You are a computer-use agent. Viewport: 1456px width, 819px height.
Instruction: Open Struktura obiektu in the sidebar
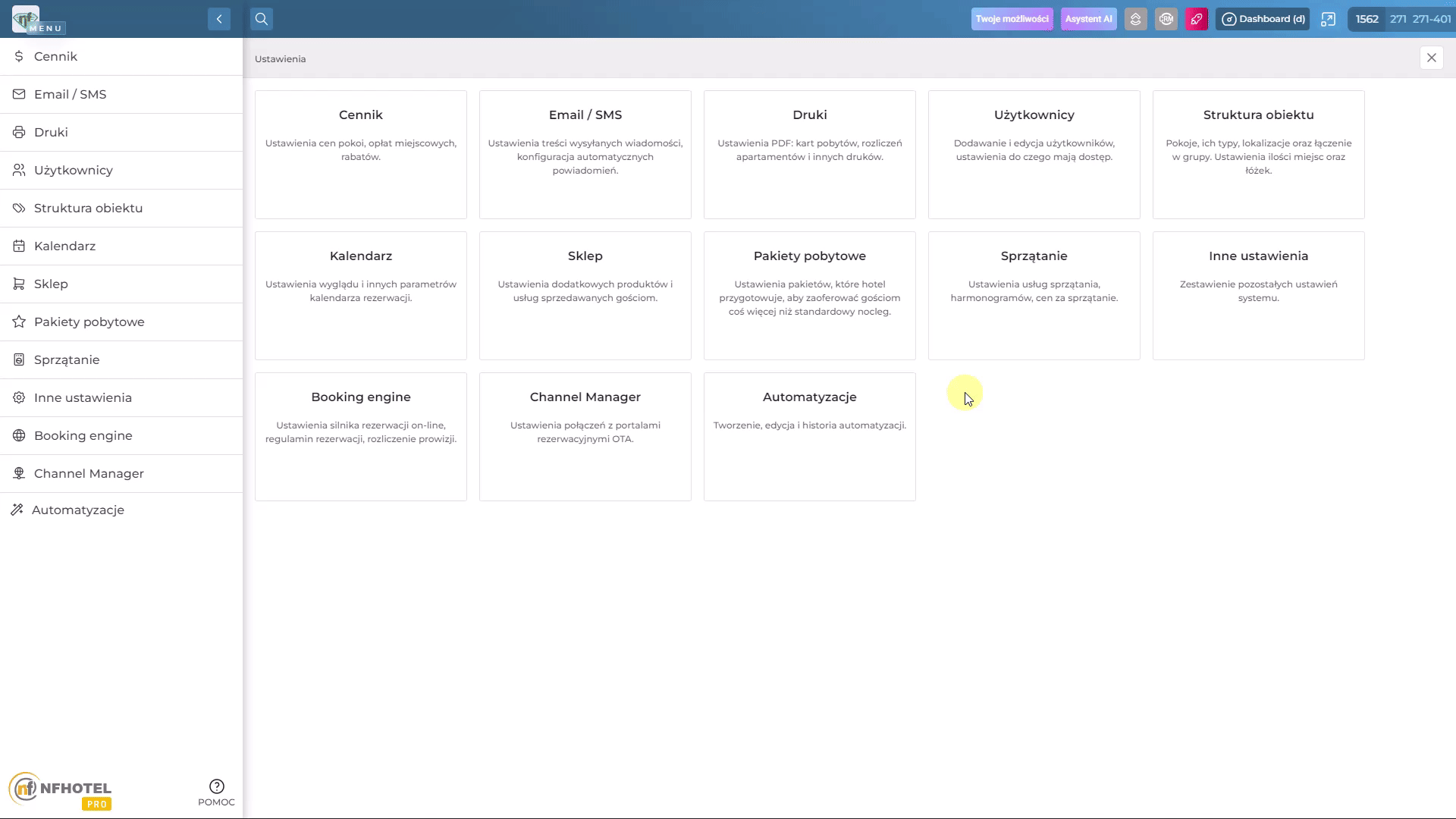click(121, 209)
